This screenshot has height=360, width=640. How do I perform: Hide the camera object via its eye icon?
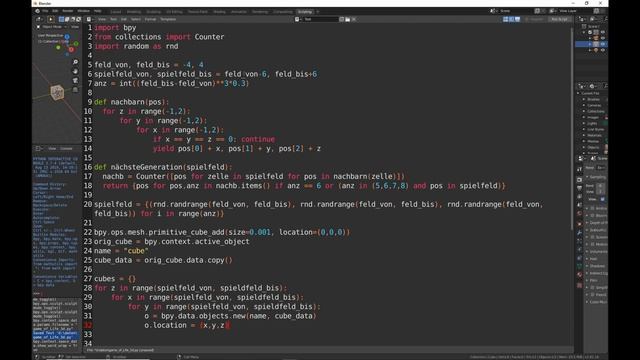point(603,38)
